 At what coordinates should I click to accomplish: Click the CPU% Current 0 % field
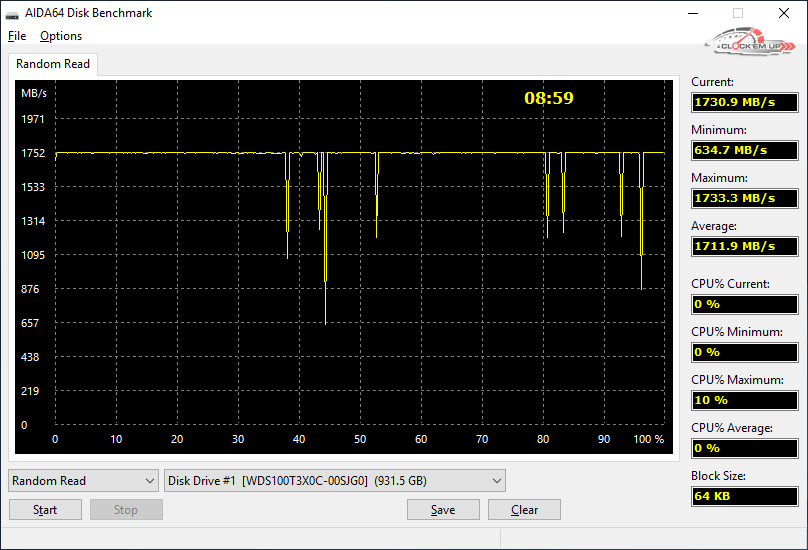click(745, 304)
